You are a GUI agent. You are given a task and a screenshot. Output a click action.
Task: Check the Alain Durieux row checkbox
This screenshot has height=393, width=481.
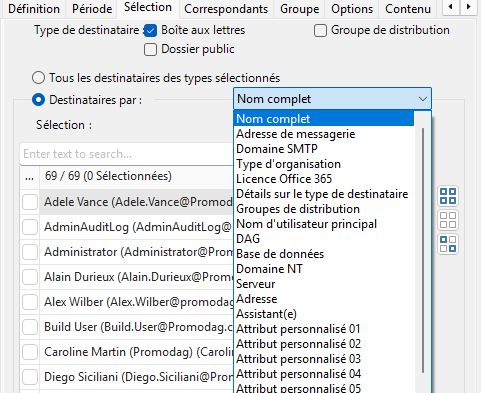(30, 277)
